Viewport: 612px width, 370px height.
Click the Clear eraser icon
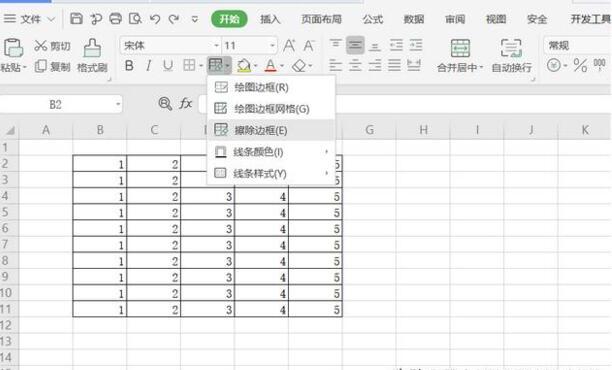299,66
